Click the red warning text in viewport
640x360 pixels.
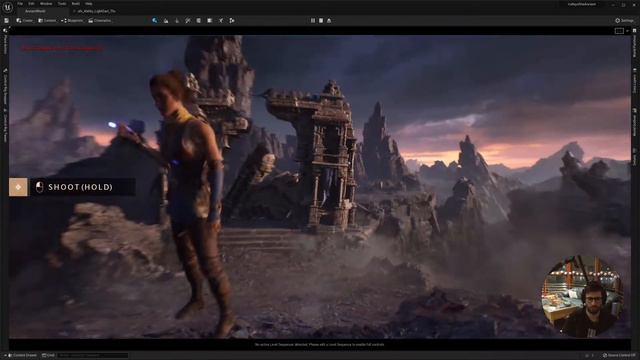pos(61,48)
